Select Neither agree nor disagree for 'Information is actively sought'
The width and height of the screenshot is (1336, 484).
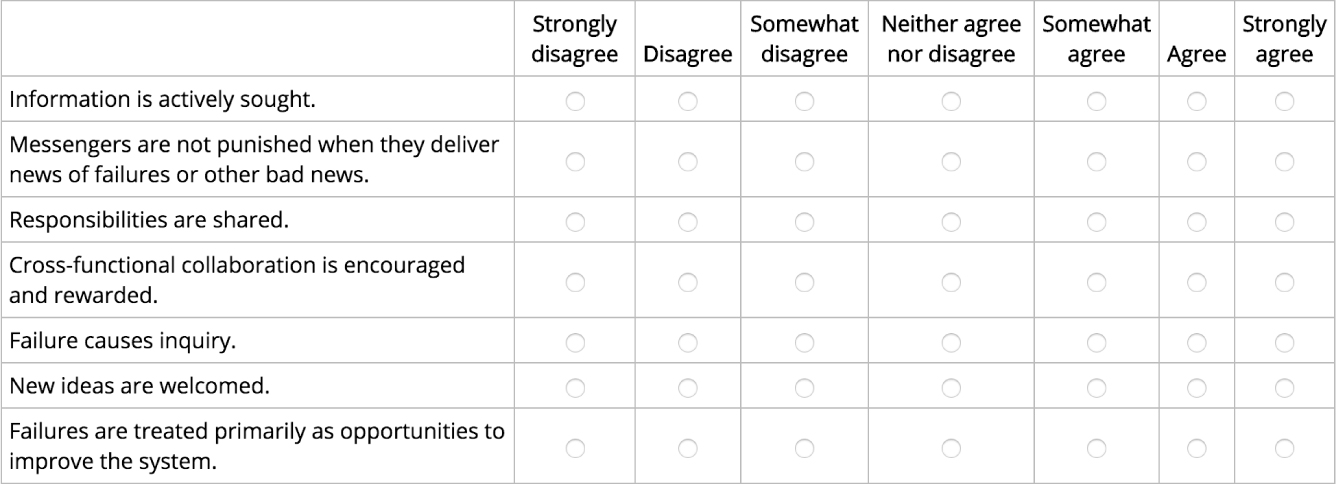950,100
